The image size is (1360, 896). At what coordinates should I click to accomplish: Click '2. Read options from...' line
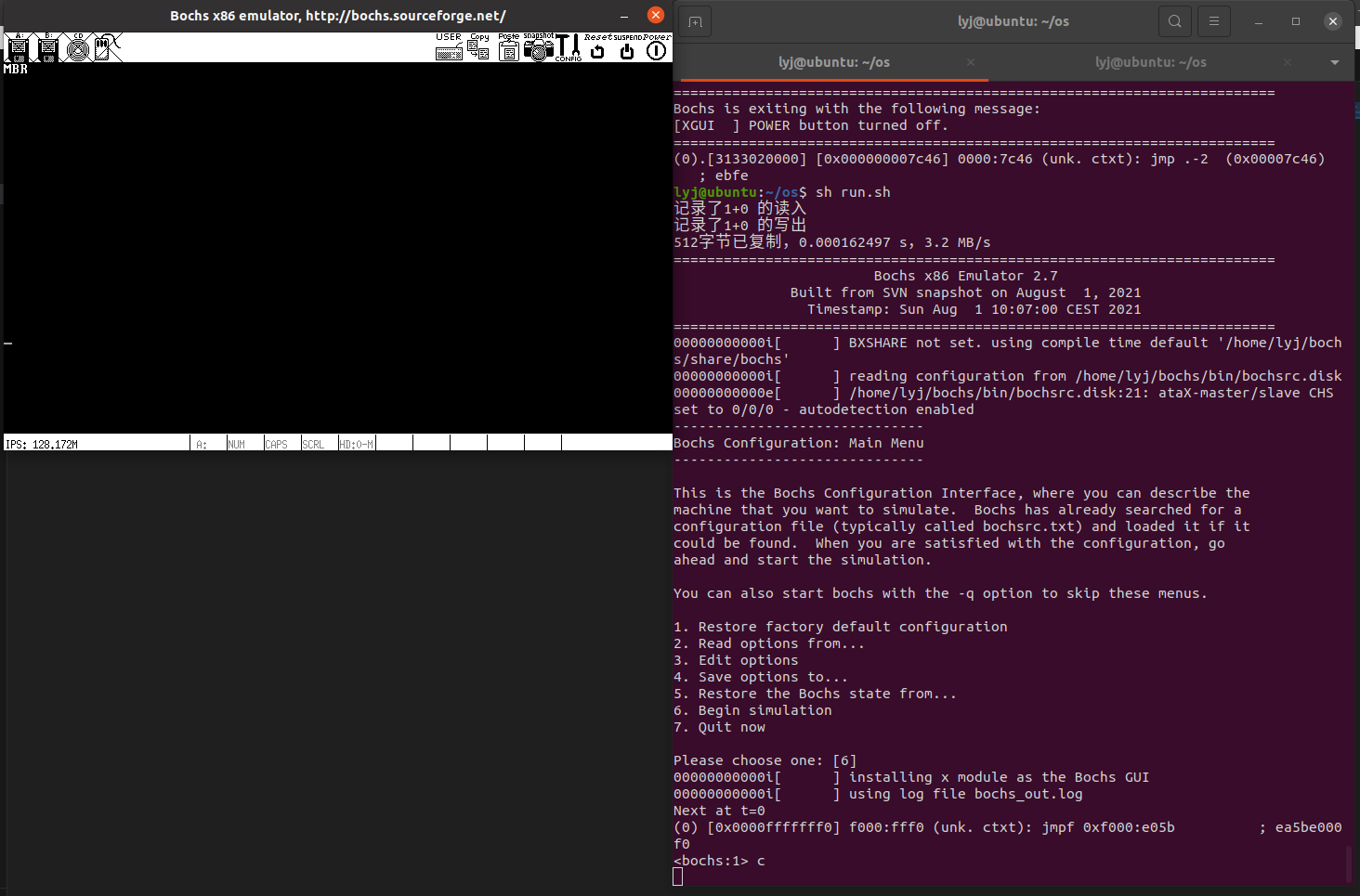click(769, 643)
